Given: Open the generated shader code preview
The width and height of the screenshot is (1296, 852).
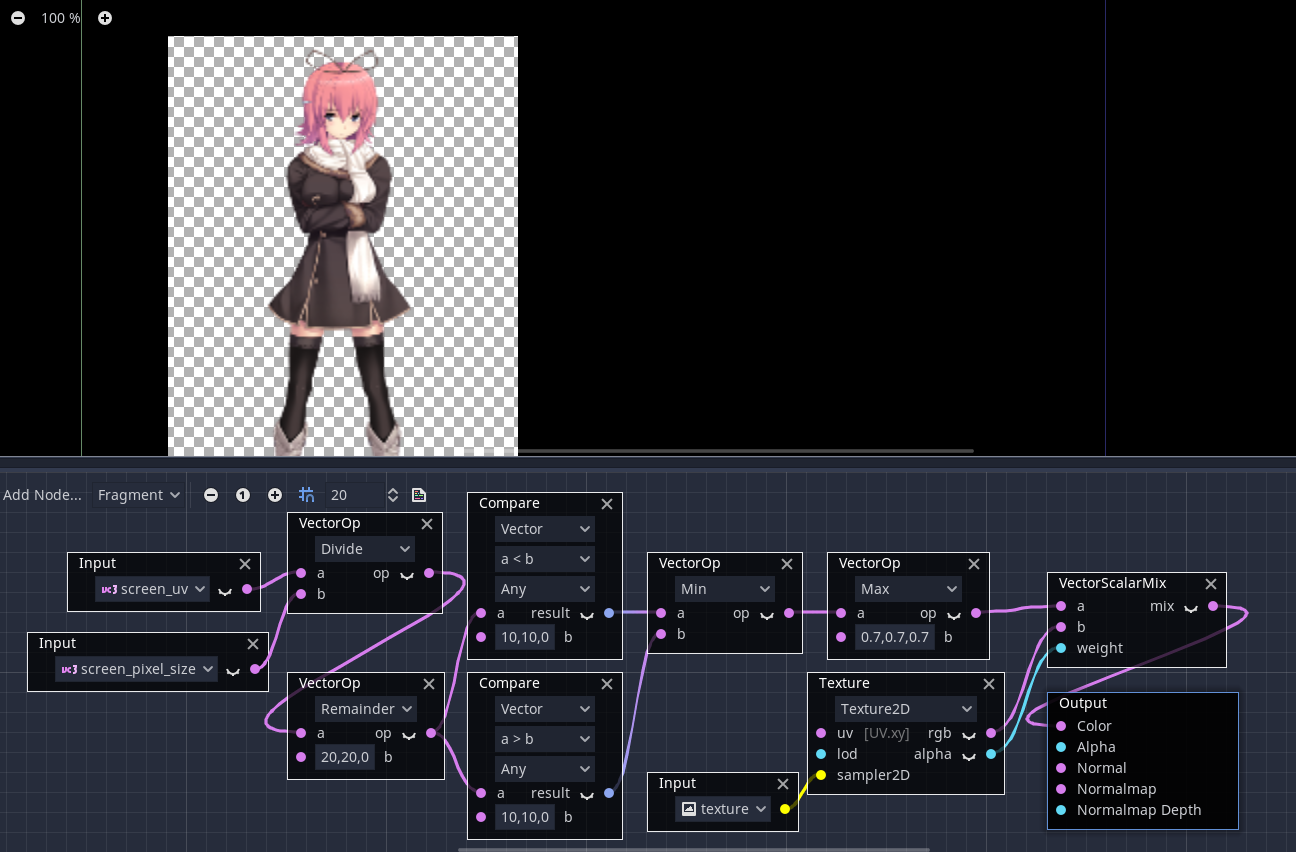Looking at the screenshot, I should (x=419, y=494).
